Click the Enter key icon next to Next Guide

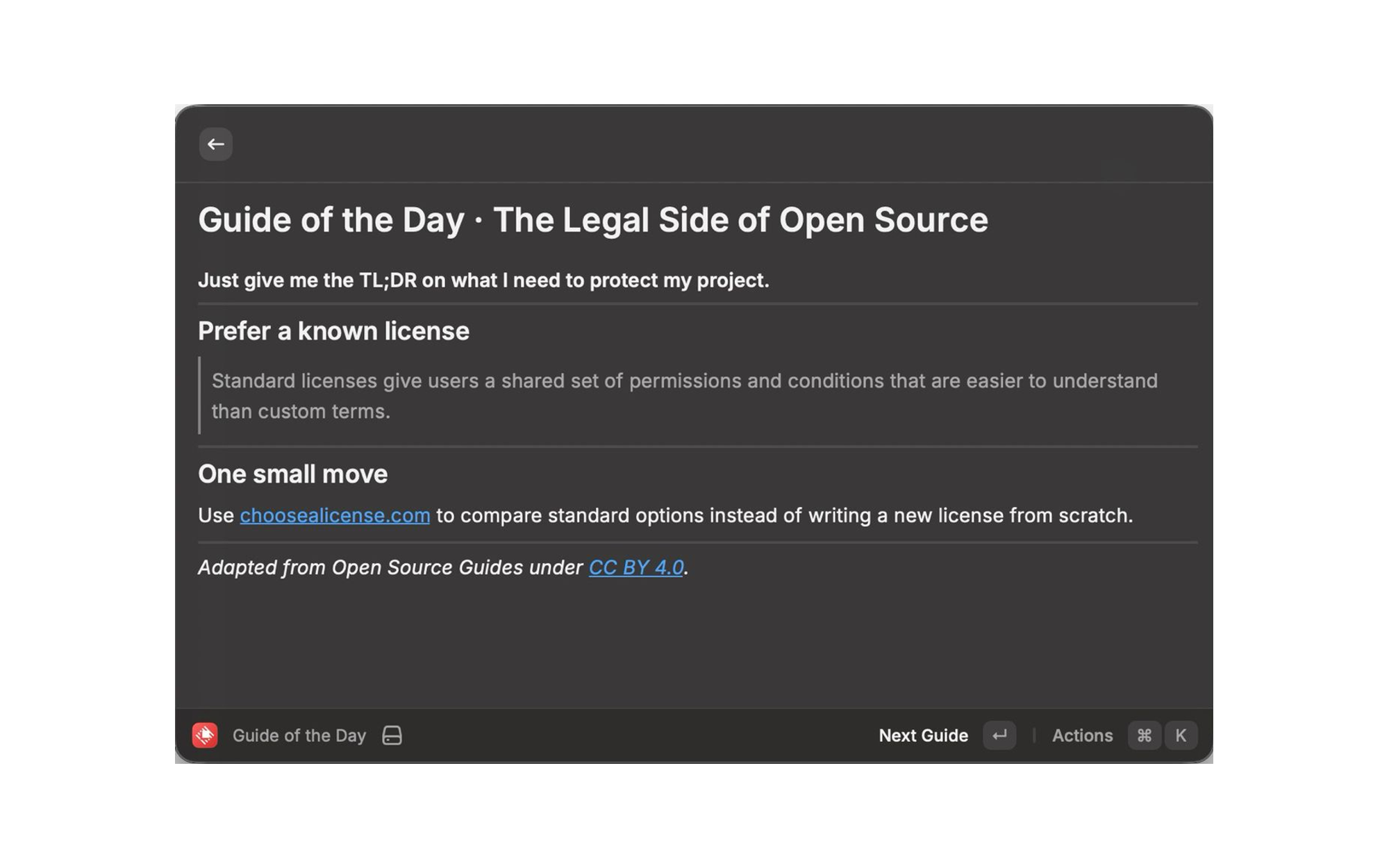pyautogui.click(x=999, y=735)
